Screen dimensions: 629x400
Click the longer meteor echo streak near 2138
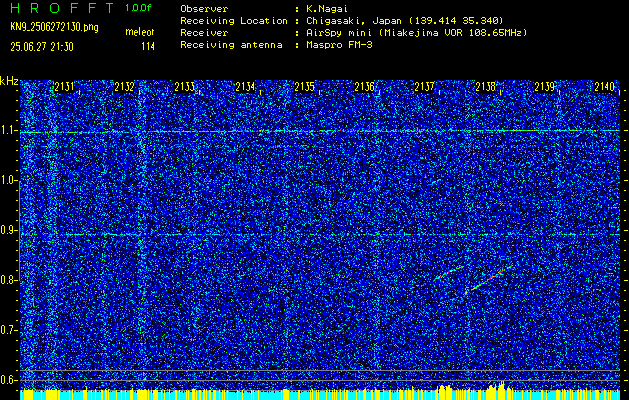493,277
